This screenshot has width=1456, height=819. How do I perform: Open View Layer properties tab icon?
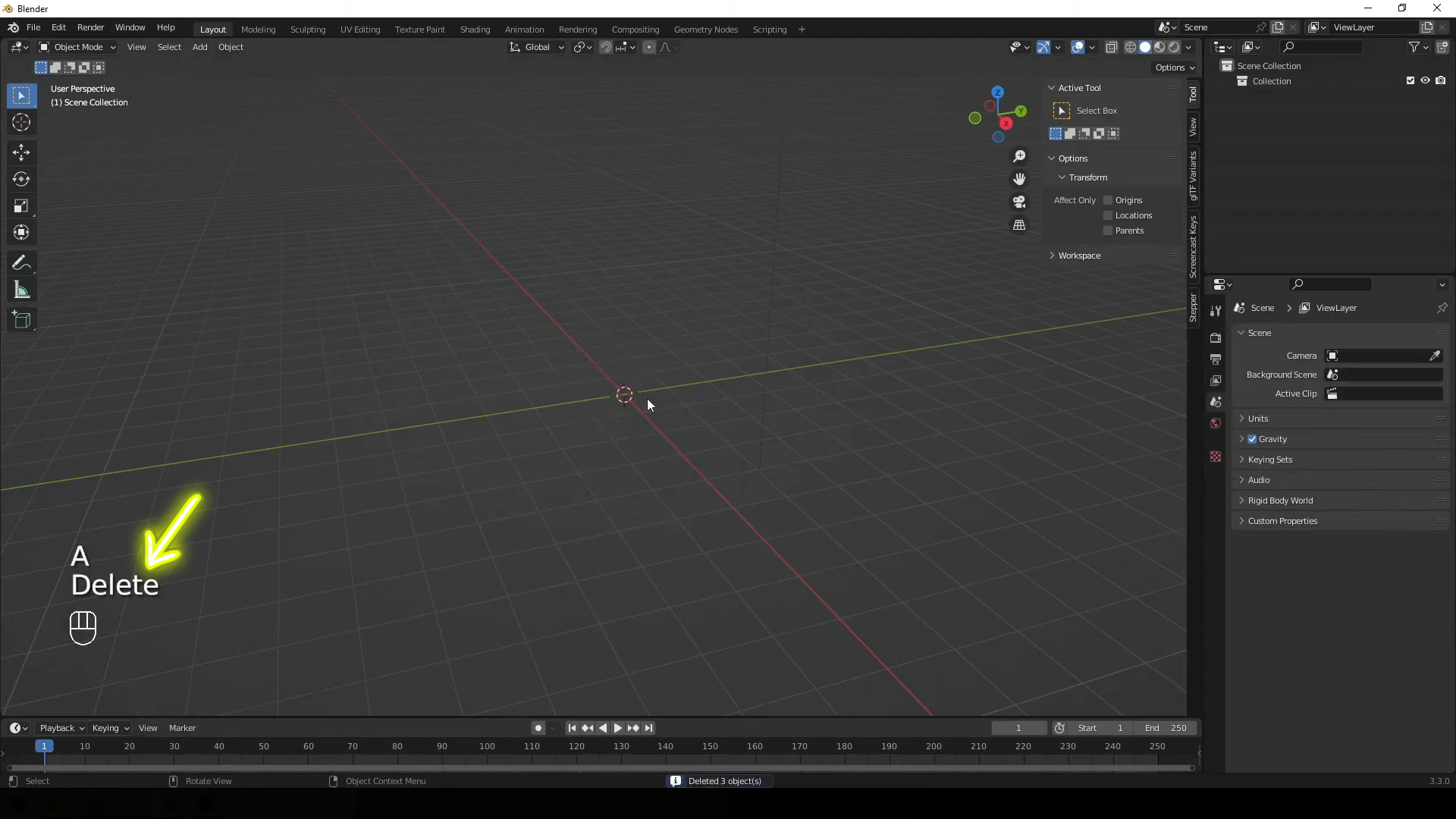(1216, 380)
